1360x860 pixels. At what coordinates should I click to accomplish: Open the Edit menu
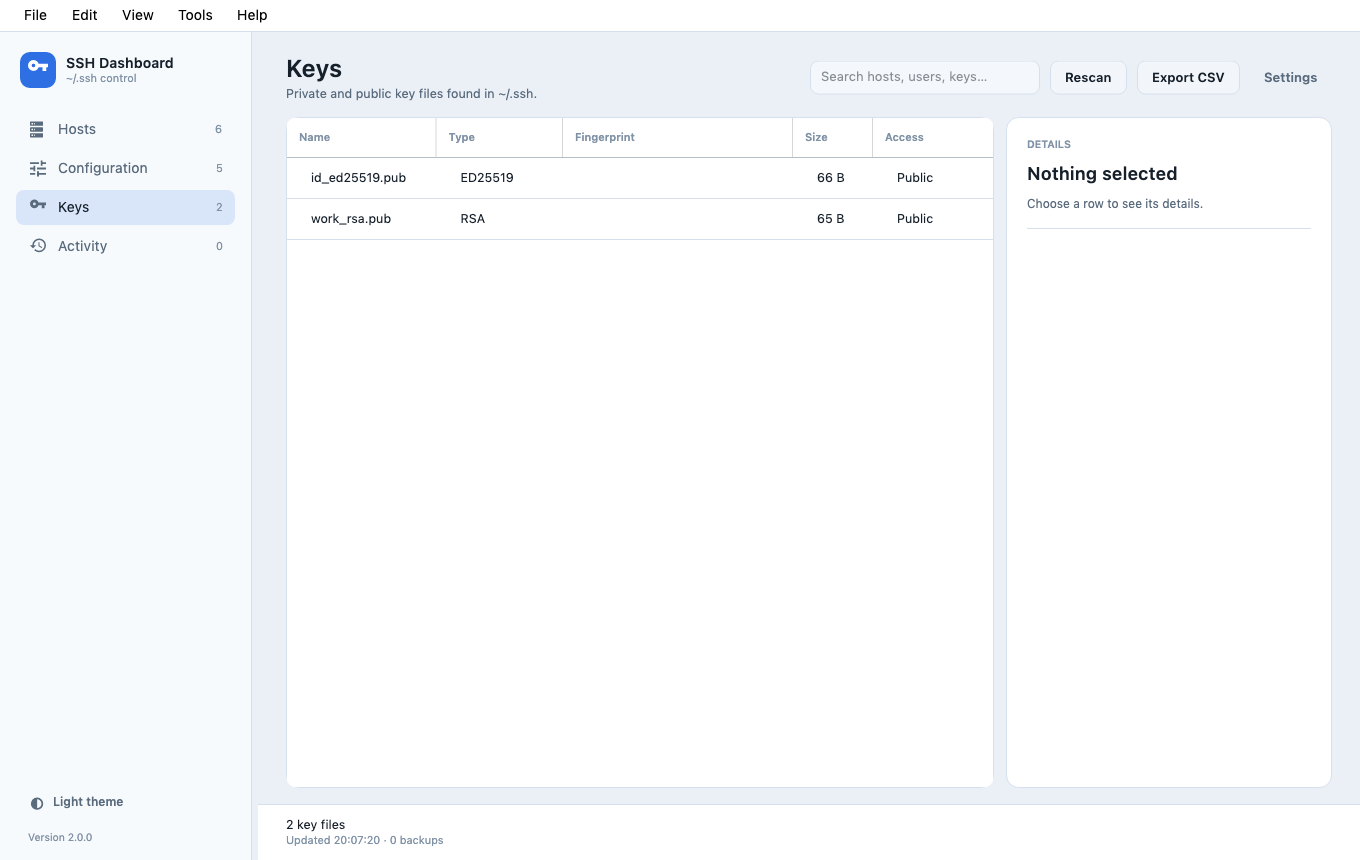pos(85,15)
